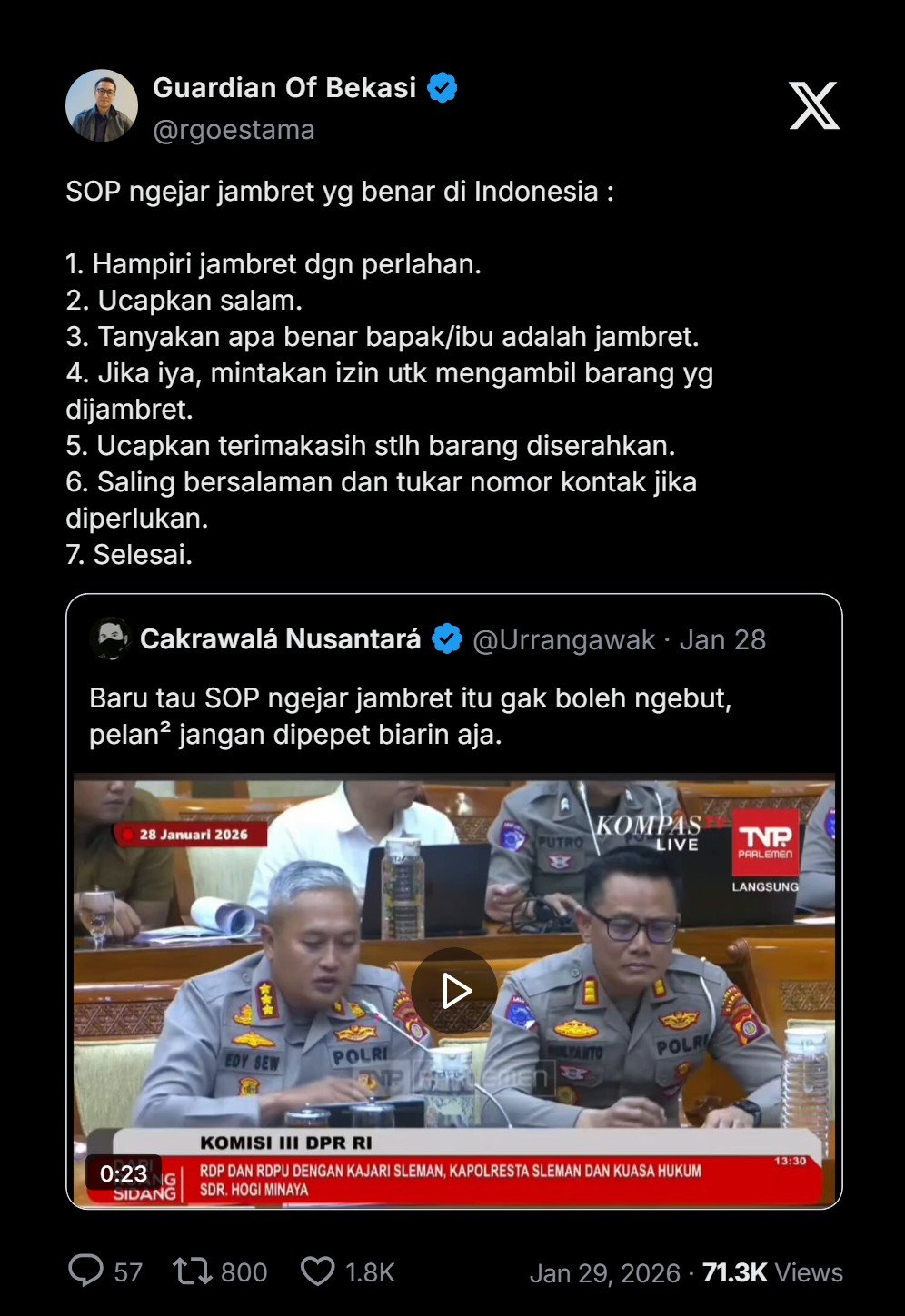
Task: Like the post with heart icon
Action: point(318,1271)
